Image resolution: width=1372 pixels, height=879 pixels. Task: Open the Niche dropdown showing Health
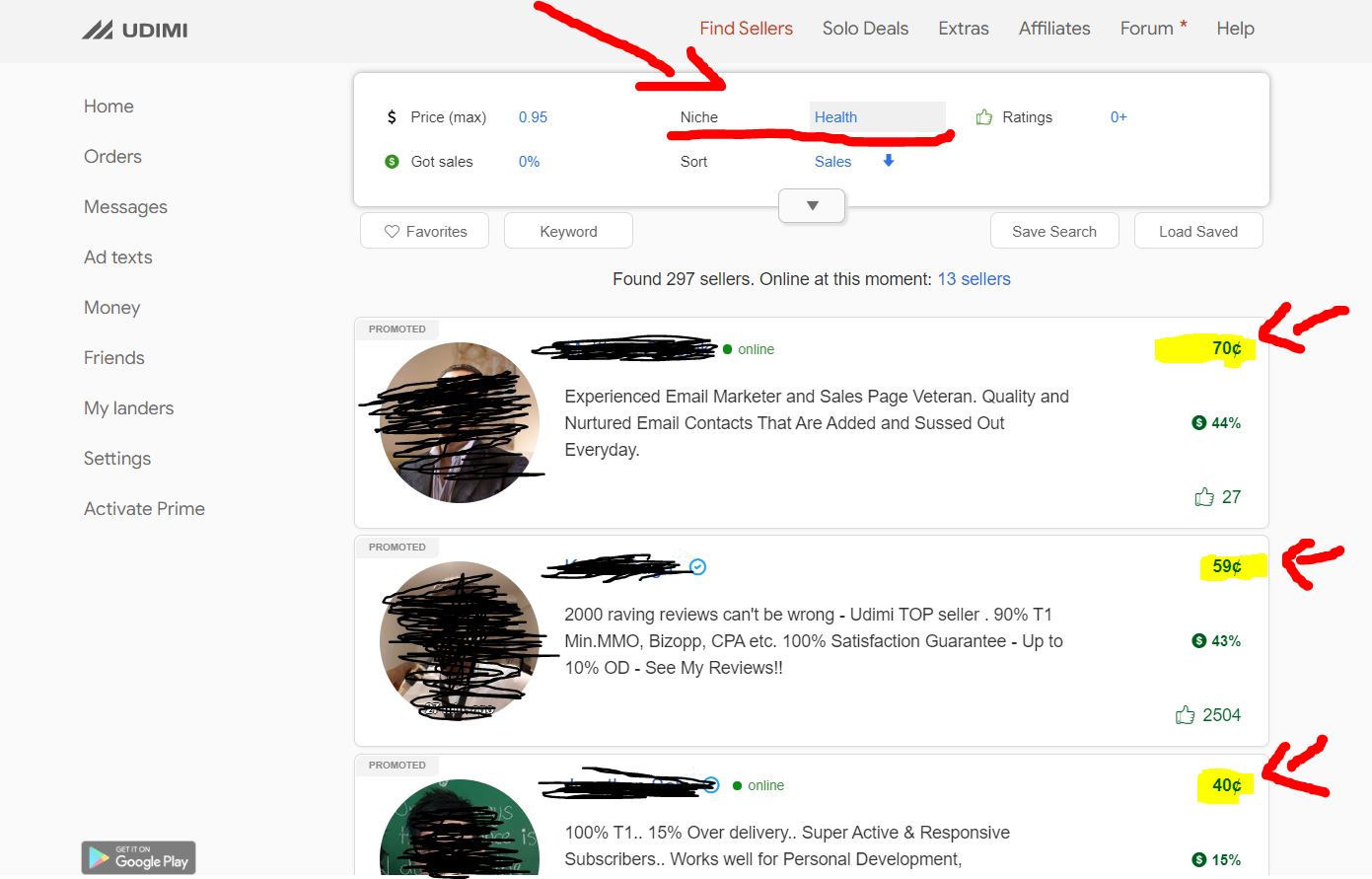[878, 117]
